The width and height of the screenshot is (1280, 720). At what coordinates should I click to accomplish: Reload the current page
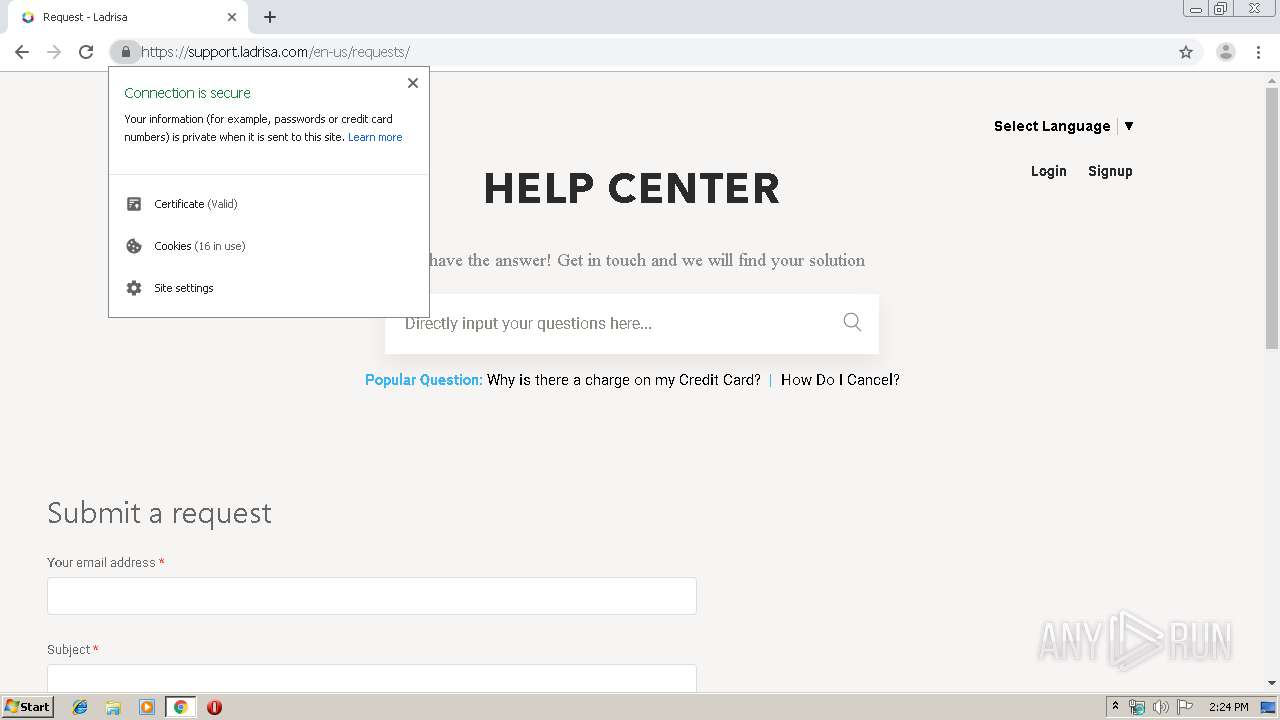pyautogui.click(x=86, y=52)
